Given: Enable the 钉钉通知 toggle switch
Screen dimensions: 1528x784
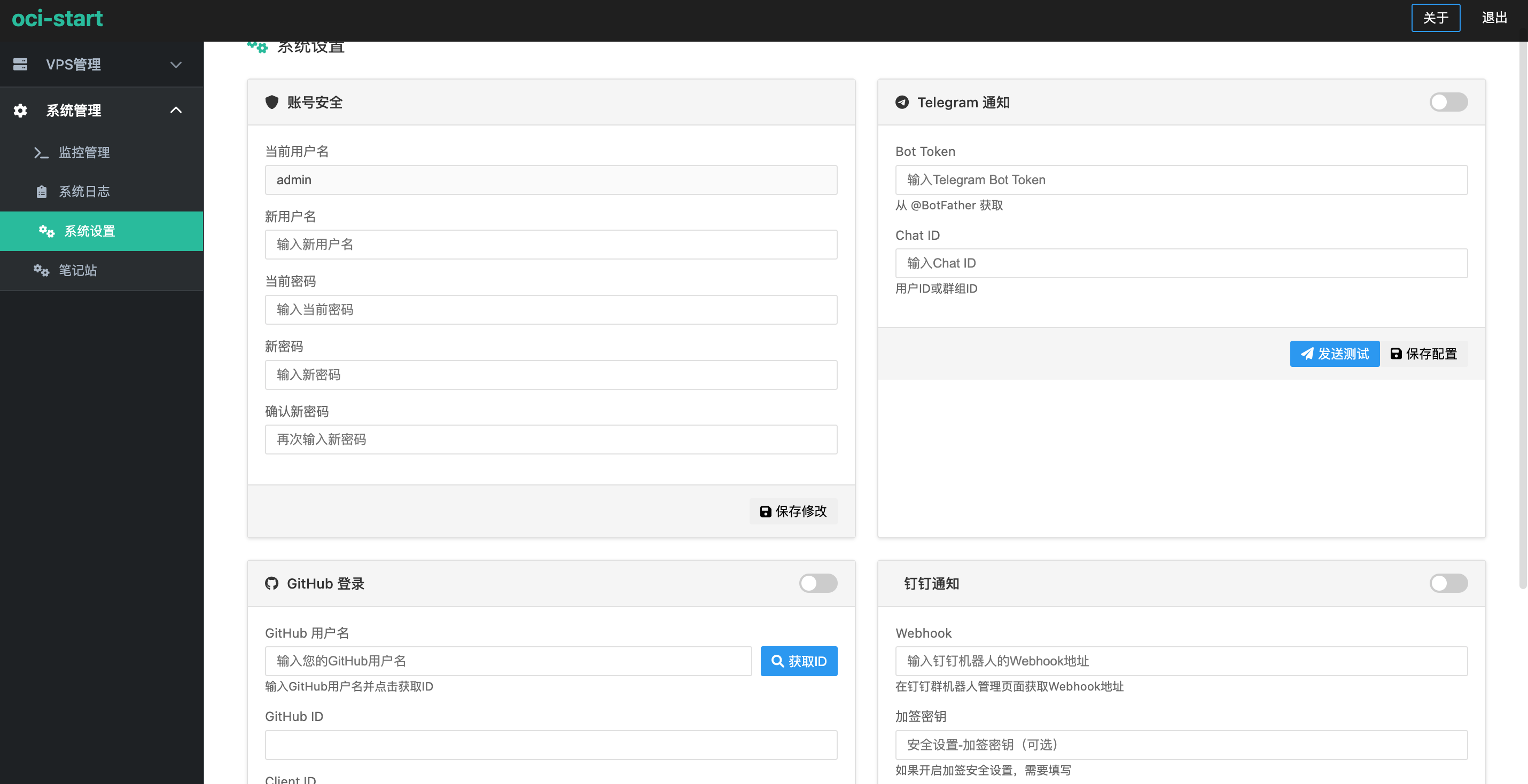Looking at the screenshot, I should click(1448, 584).
